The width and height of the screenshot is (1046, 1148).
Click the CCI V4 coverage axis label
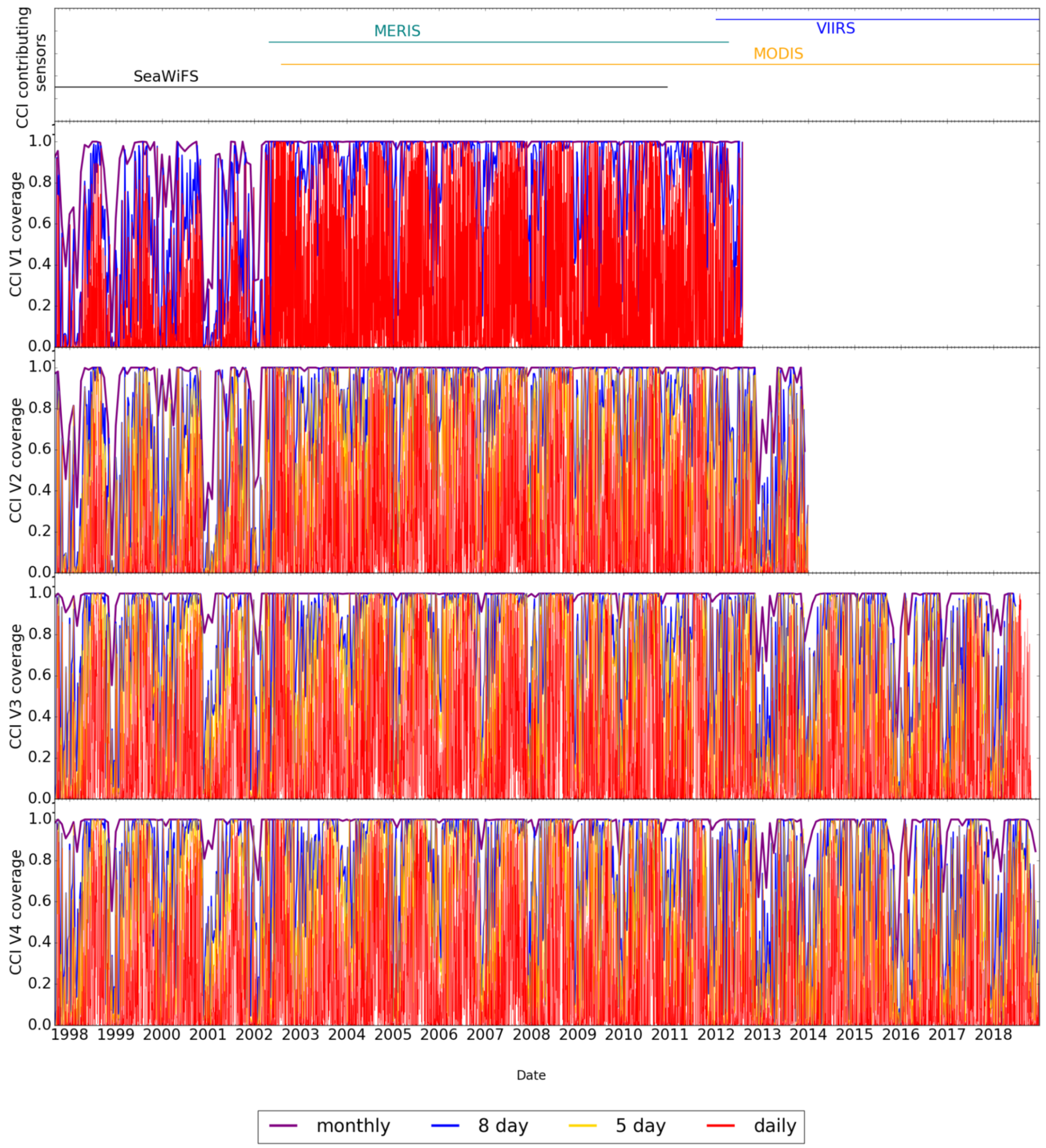tap(16, 912)
